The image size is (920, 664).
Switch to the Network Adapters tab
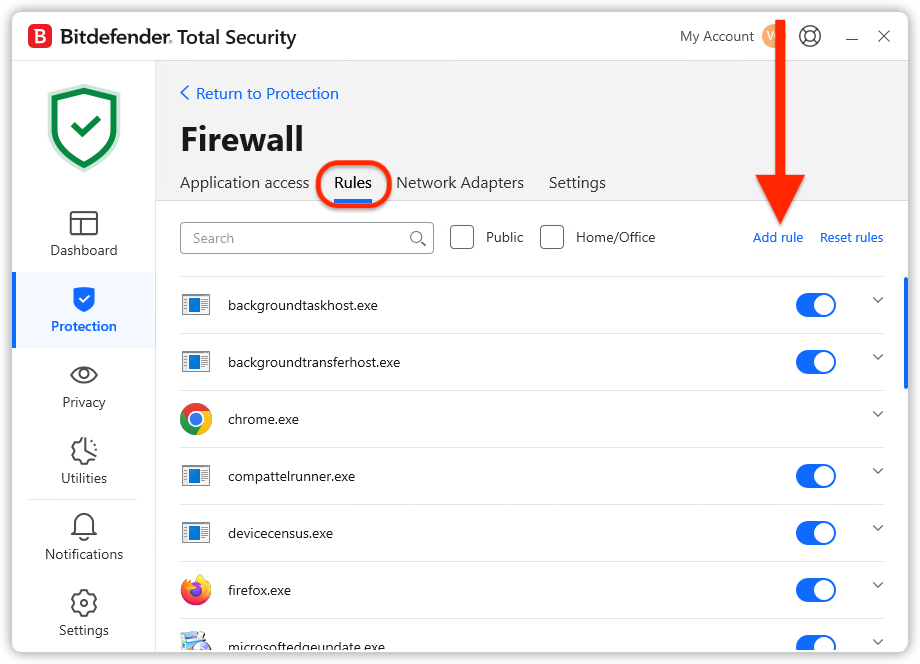click(460, 183)
